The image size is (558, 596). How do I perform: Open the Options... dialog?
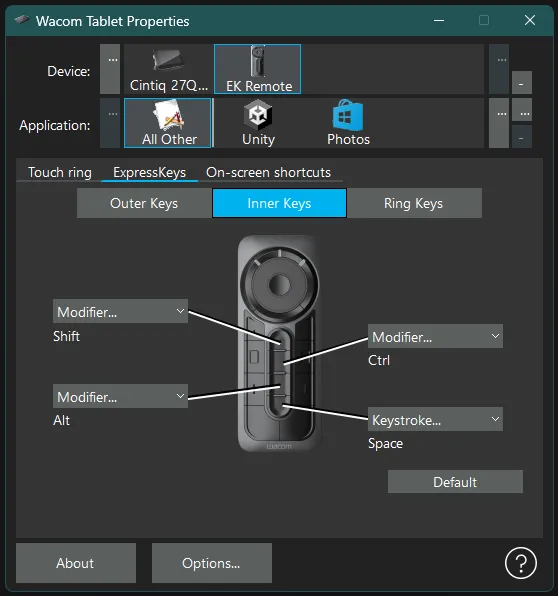212,563
